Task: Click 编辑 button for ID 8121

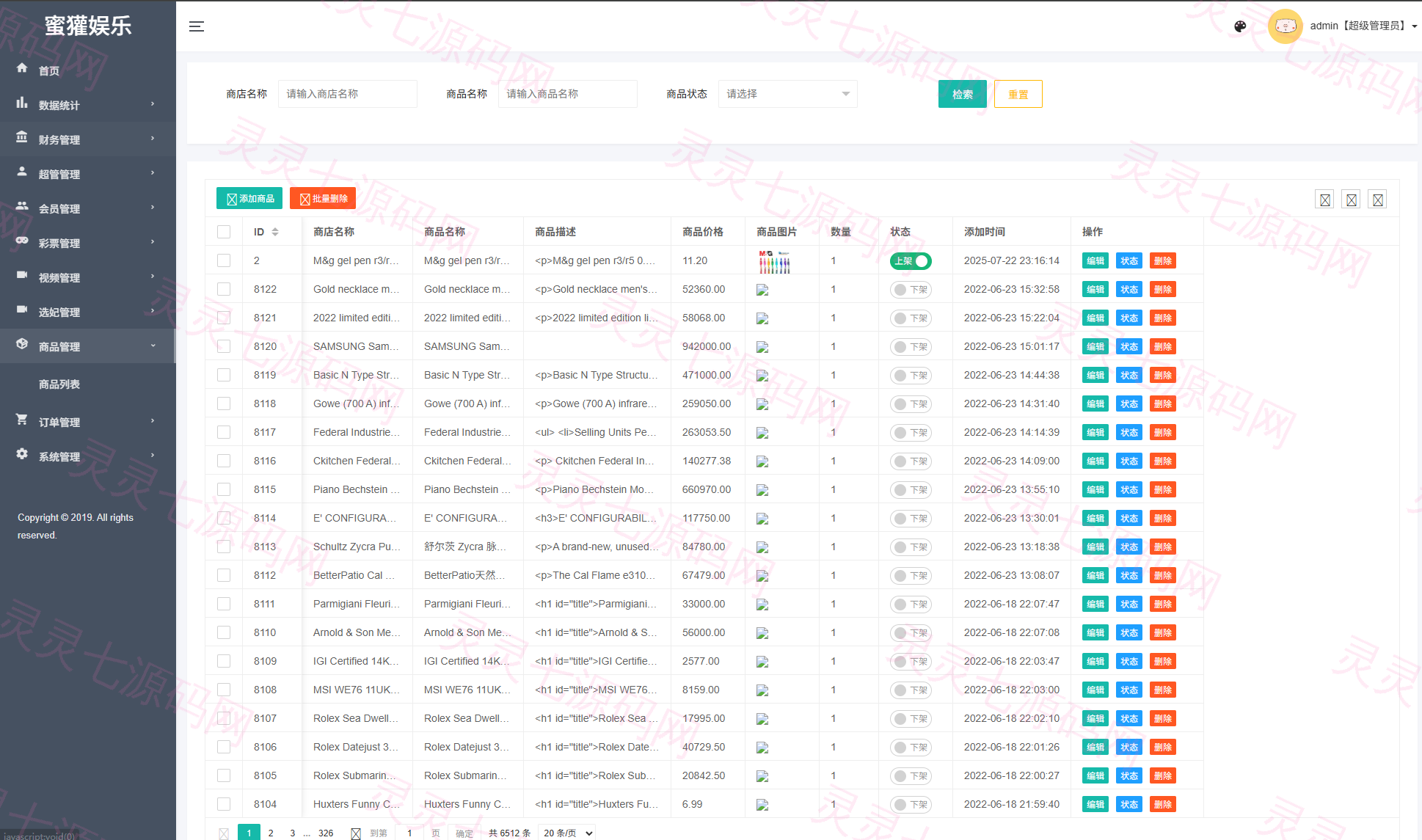Action: [x=1095, y=318]
